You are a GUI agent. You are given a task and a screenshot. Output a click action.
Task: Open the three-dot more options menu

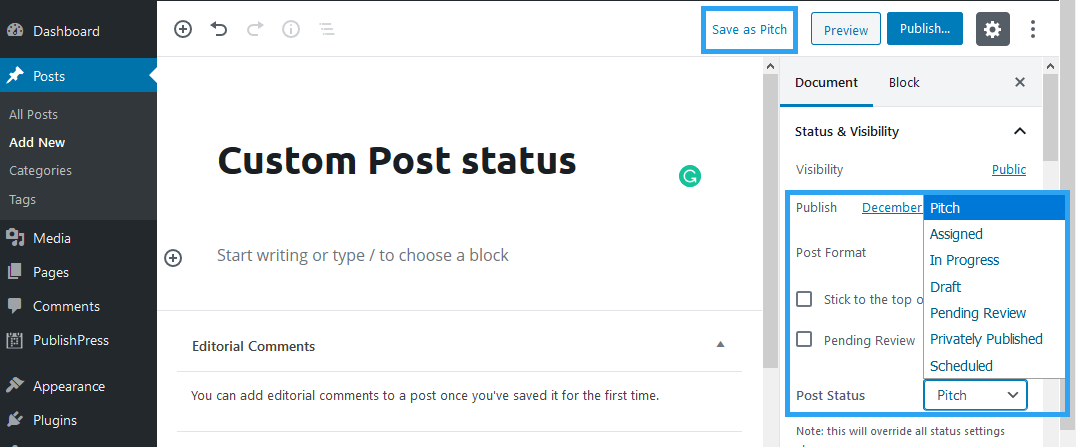(1033, 29)
